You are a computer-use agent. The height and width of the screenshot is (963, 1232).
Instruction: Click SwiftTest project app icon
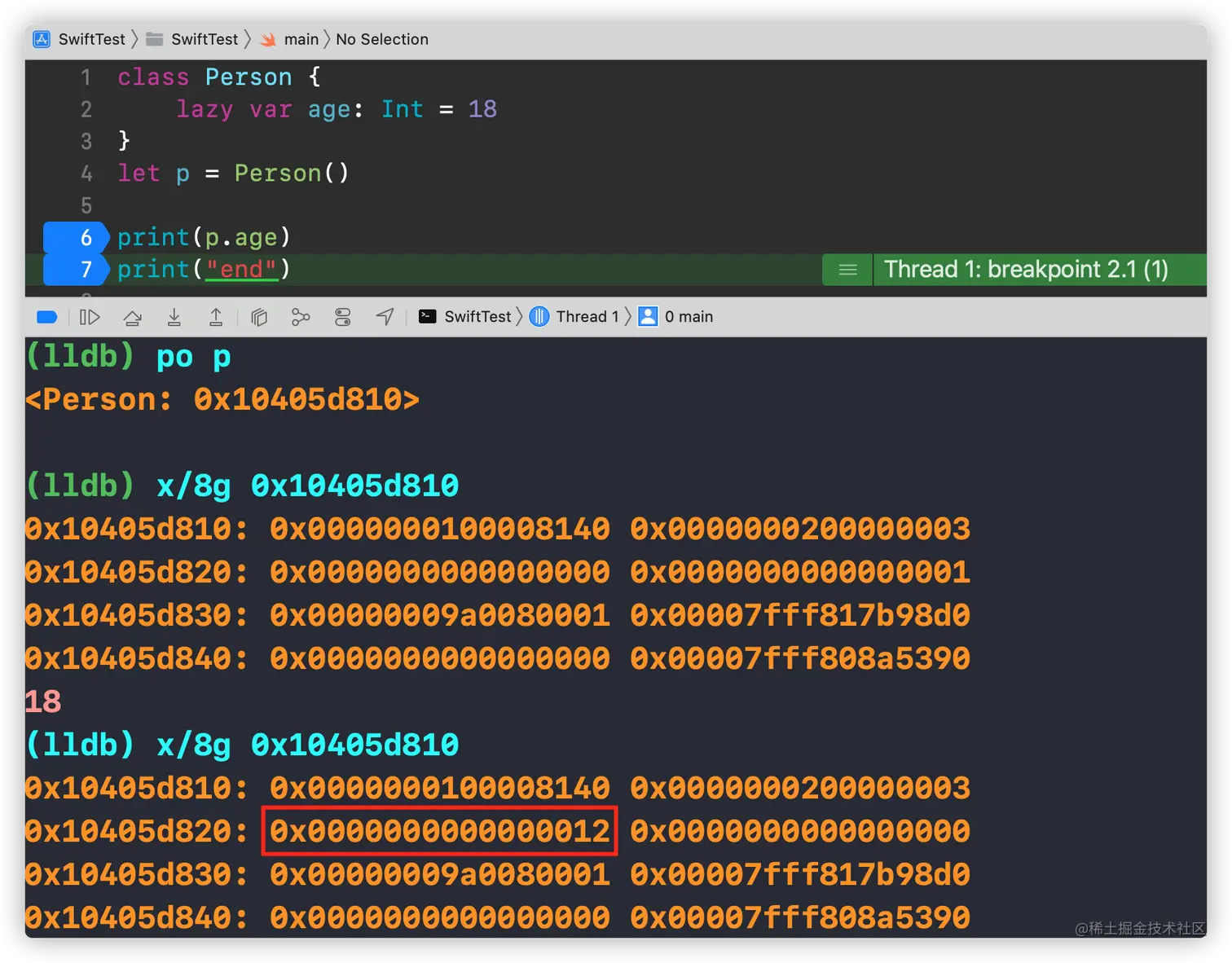[42, 39]
